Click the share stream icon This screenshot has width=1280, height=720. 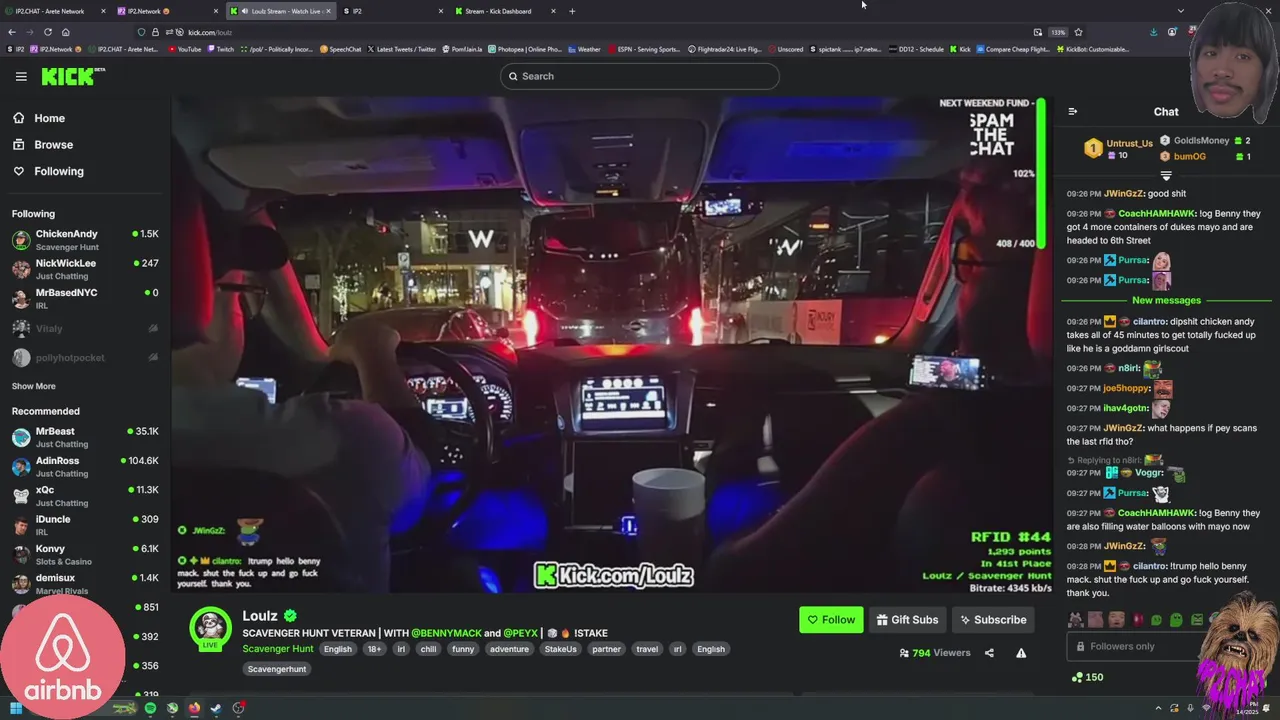click(989, 653)
